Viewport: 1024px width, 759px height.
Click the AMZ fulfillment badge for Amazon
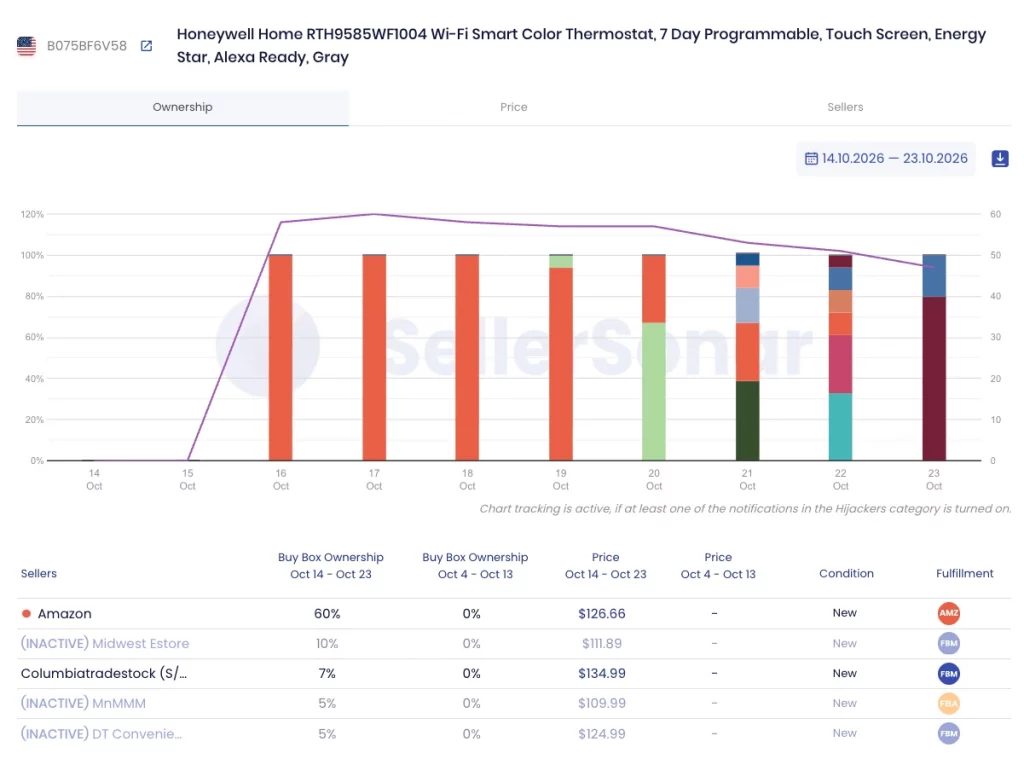pyautogui.click(x=948, y=613)
